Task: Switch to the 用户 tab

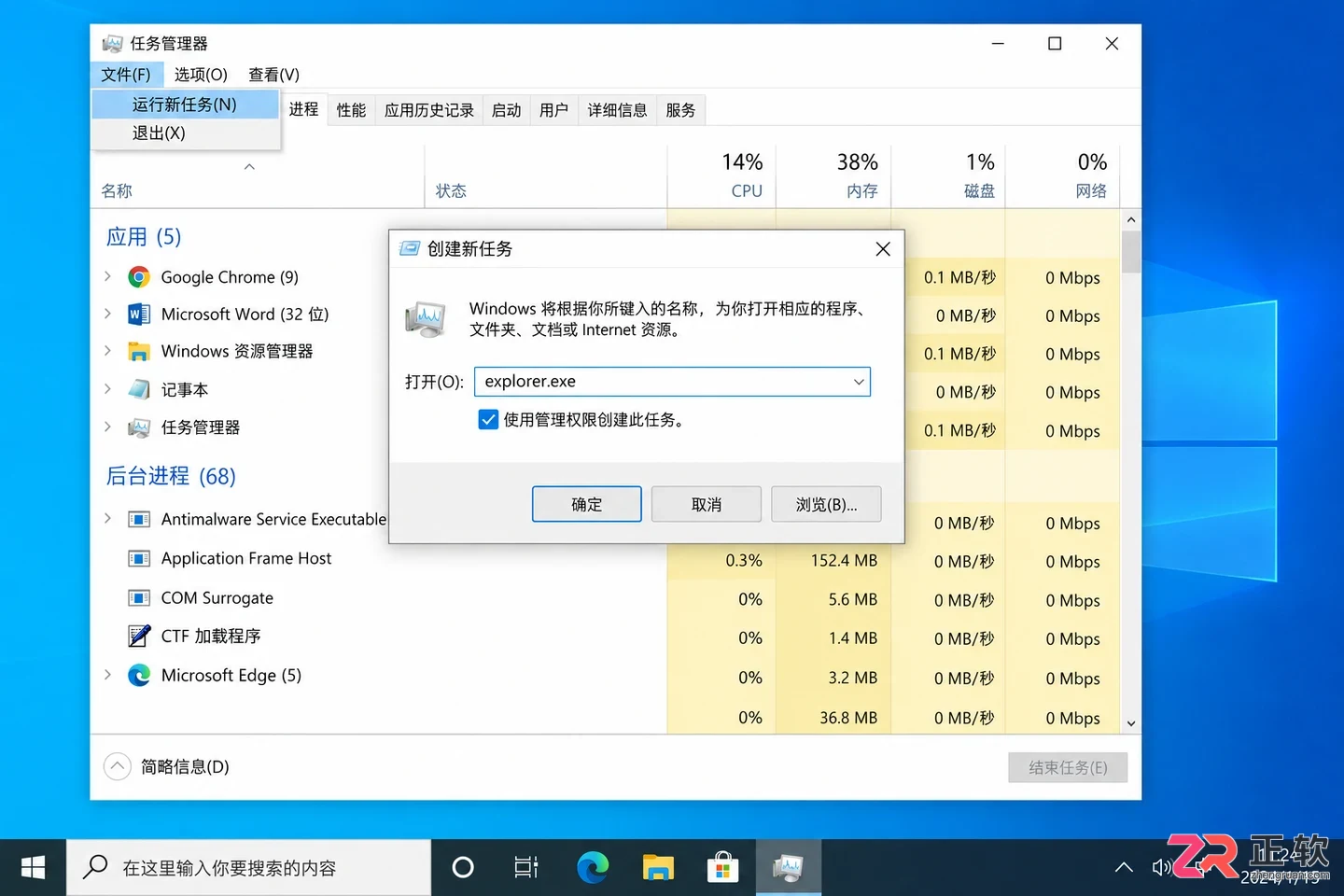Action: (554, 110)
